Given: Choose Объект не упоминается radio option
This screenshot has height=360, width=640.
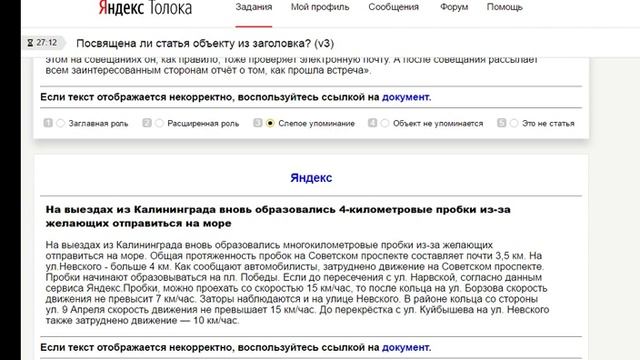Looking at the screenshot, I should 384,123.
